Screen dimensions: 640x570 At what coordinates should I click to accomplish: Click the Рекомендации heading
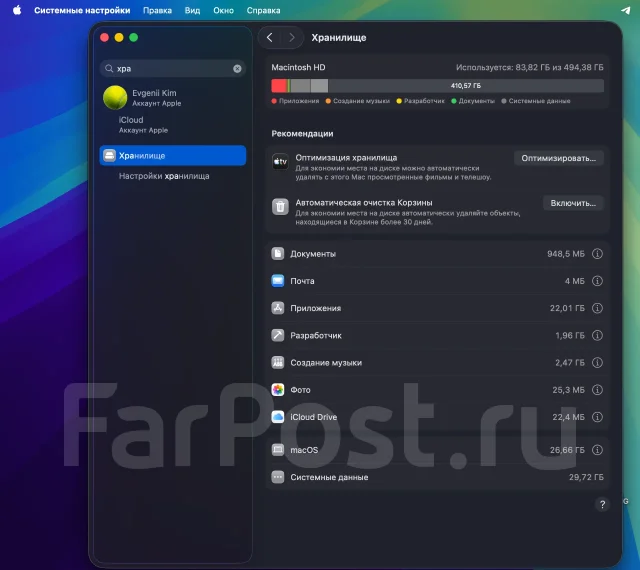(302, 134)
